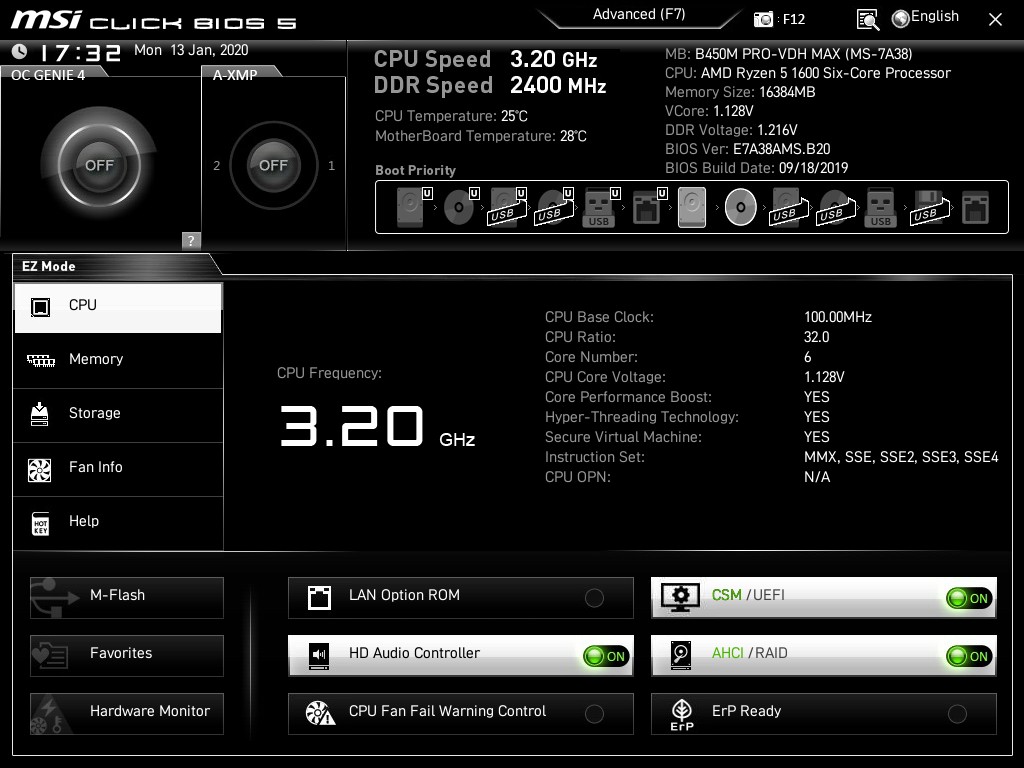Select the UEFI USB CD boot icon

pyautogui.click(x=554, y=207)
